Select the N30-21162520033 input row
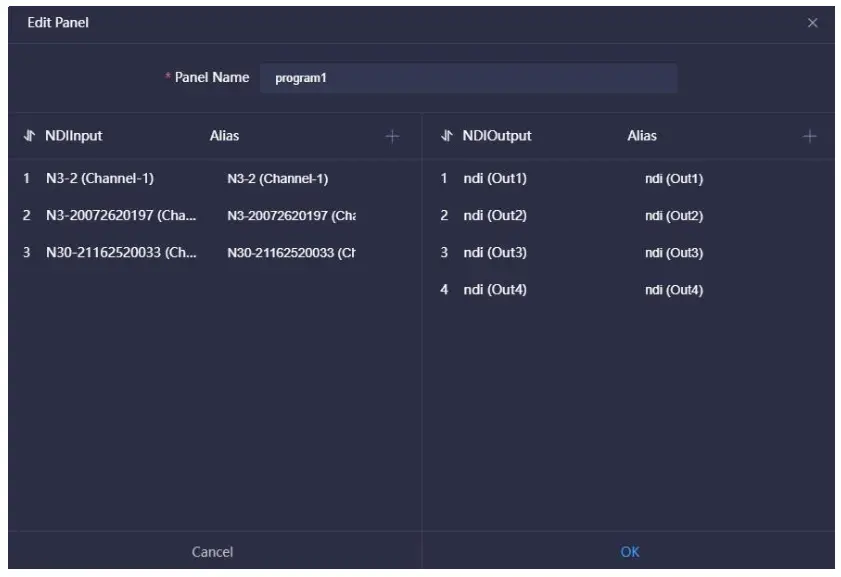This screenshot has width=841, height=577. pos(121,252)
